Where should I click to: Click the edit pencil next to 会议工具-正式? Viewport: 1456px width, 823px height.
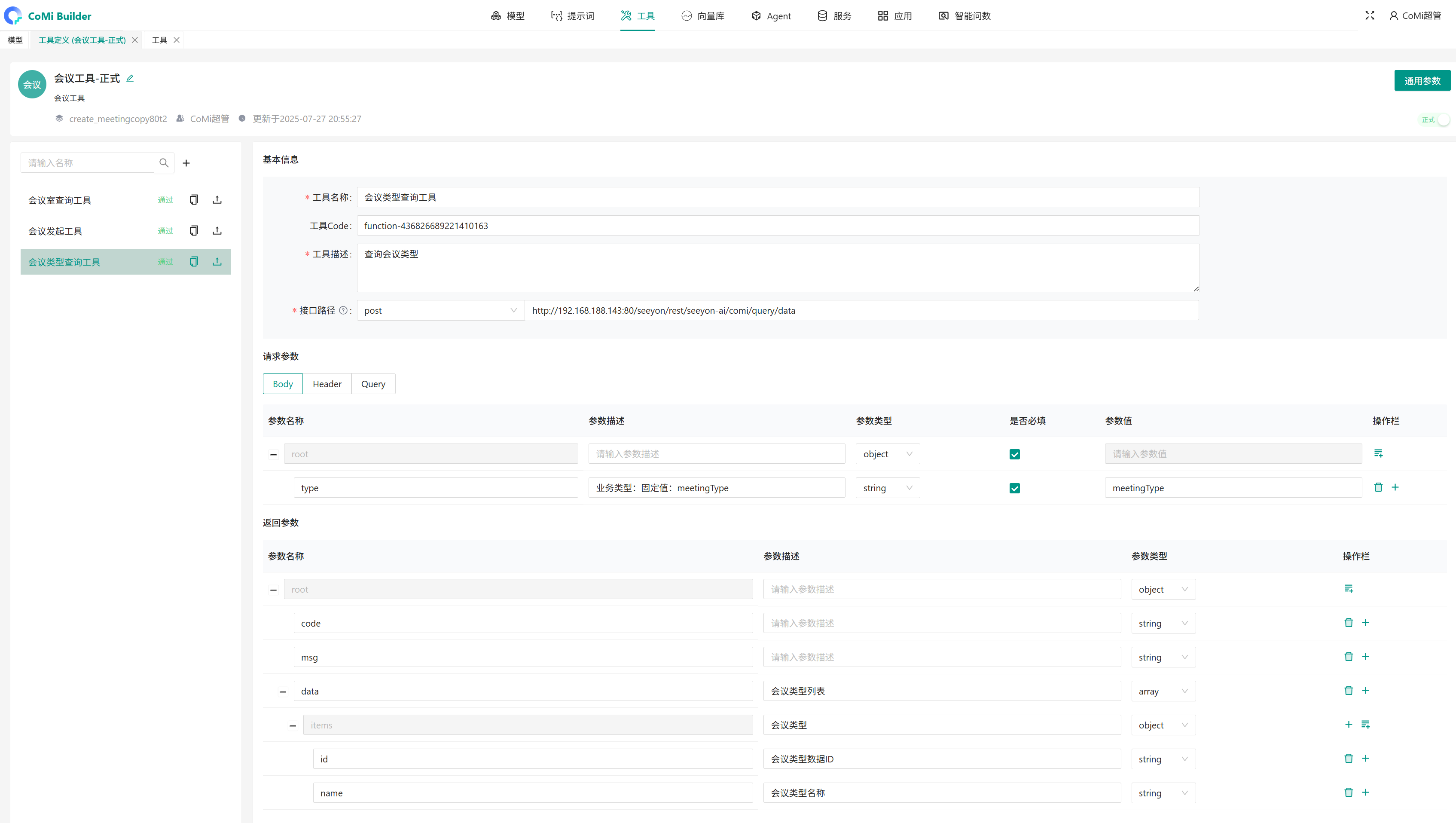(x=130, y=79)
